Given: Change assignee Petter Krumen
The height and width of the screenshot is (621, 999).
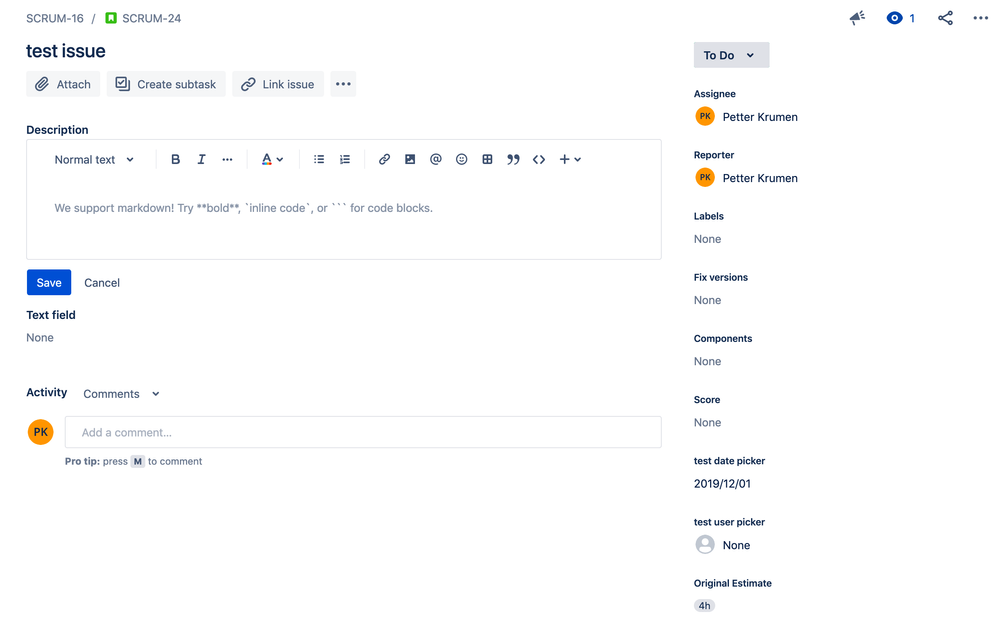Looking at the screenshot, I should [760, 117].
